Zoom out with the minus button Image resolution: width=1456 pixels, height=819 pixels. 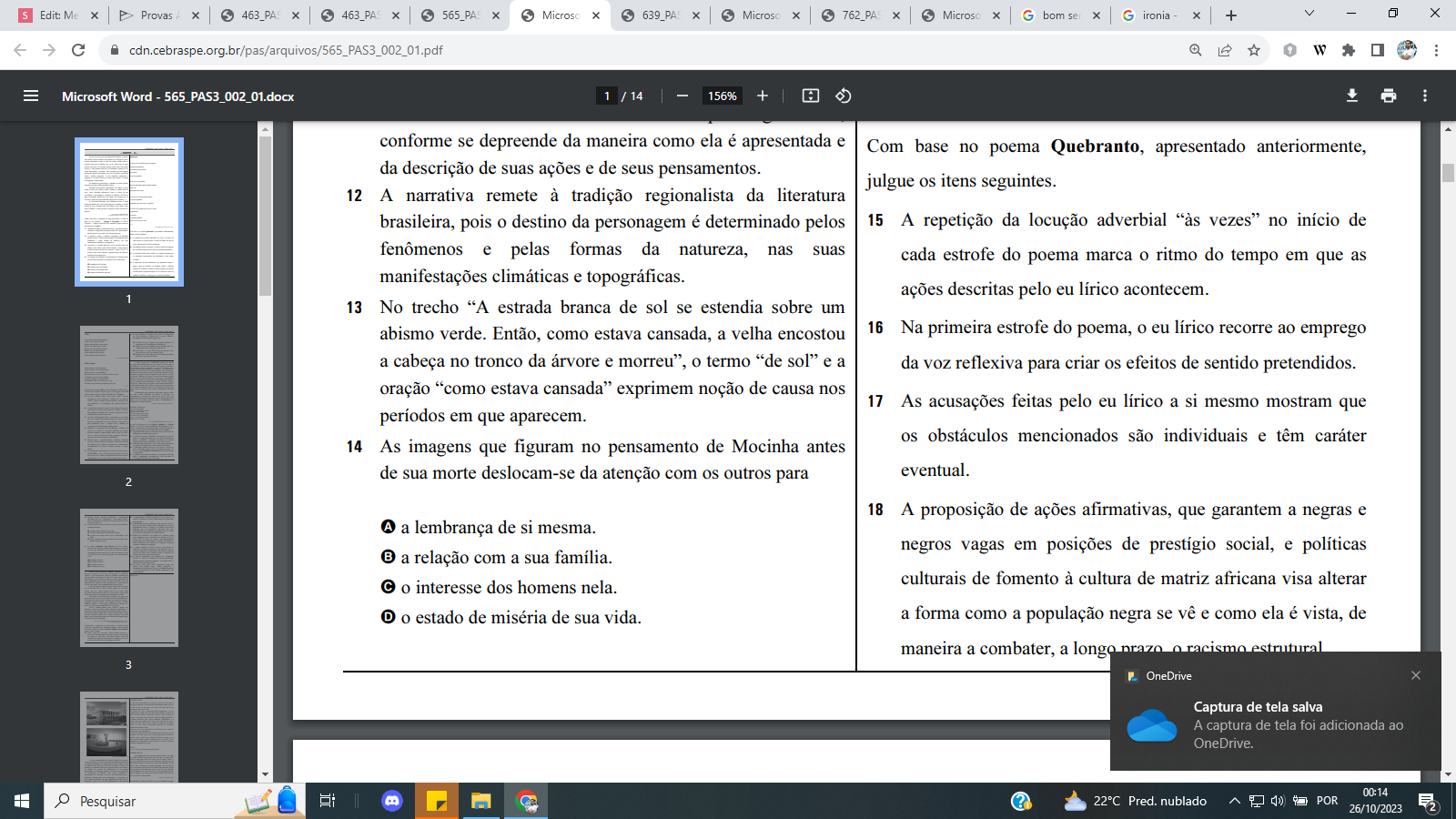[682, 96]
